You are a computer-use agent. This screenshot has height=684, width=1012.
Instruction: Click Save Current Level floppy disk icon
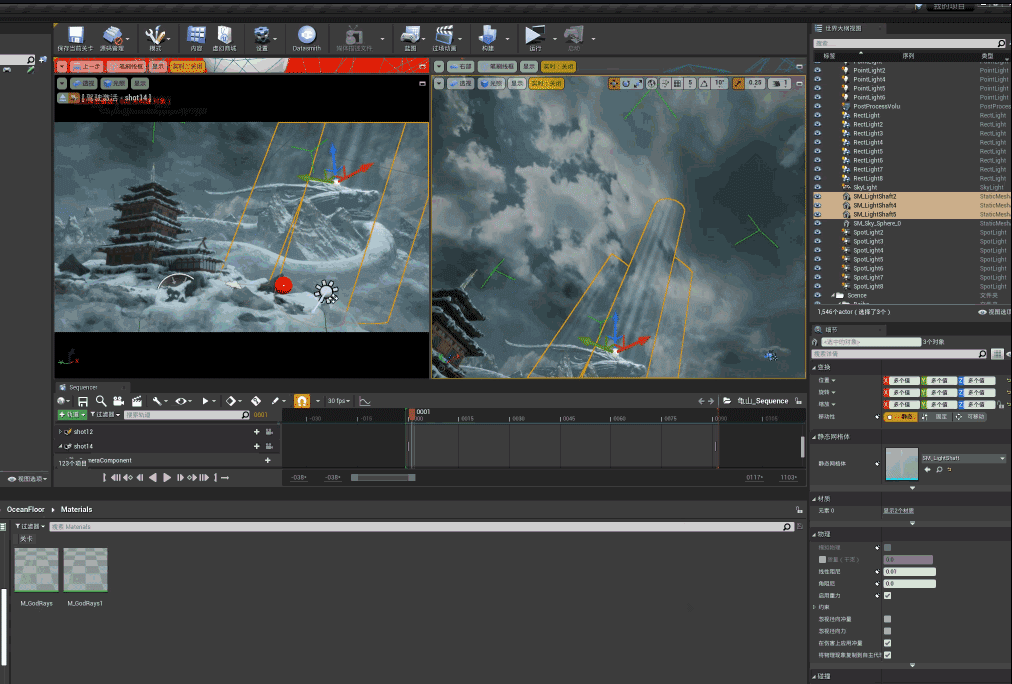tap(76, 35)
